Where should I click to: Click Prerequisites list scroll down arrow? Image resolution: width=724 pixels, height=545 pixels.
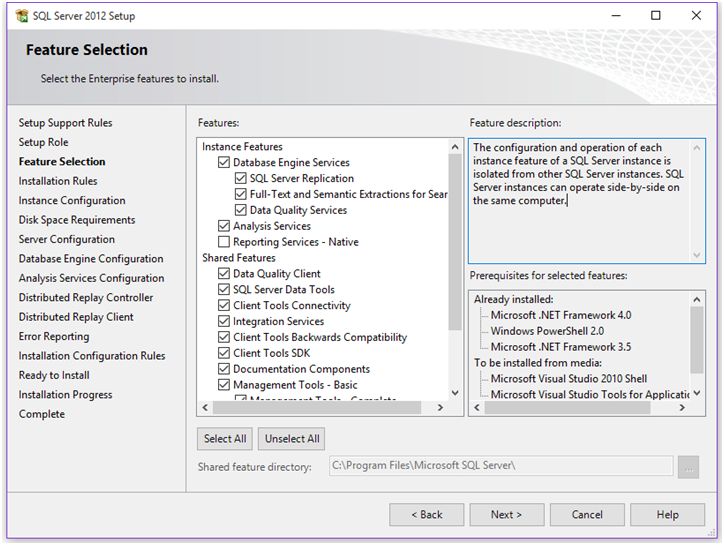[x=697, y=393]
